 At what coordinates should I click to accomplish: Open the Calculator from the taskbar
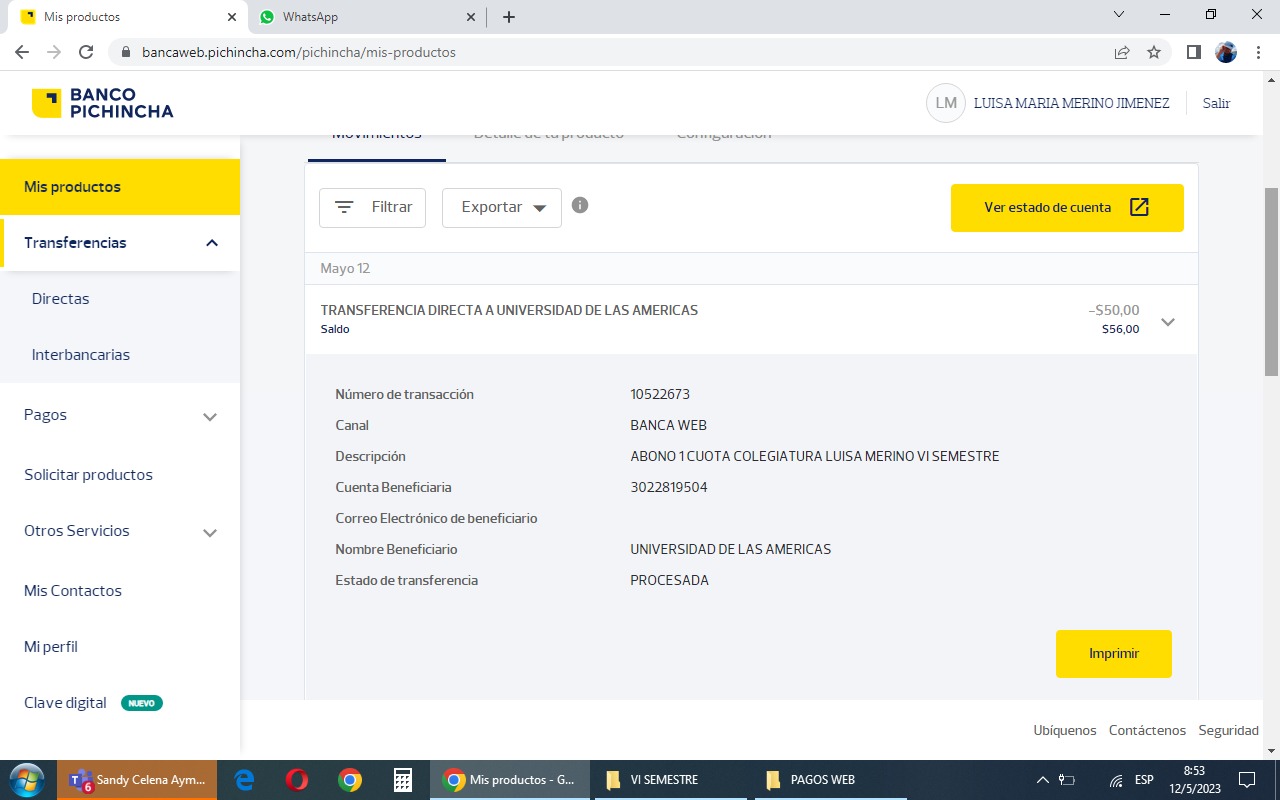tap(403, 780)
